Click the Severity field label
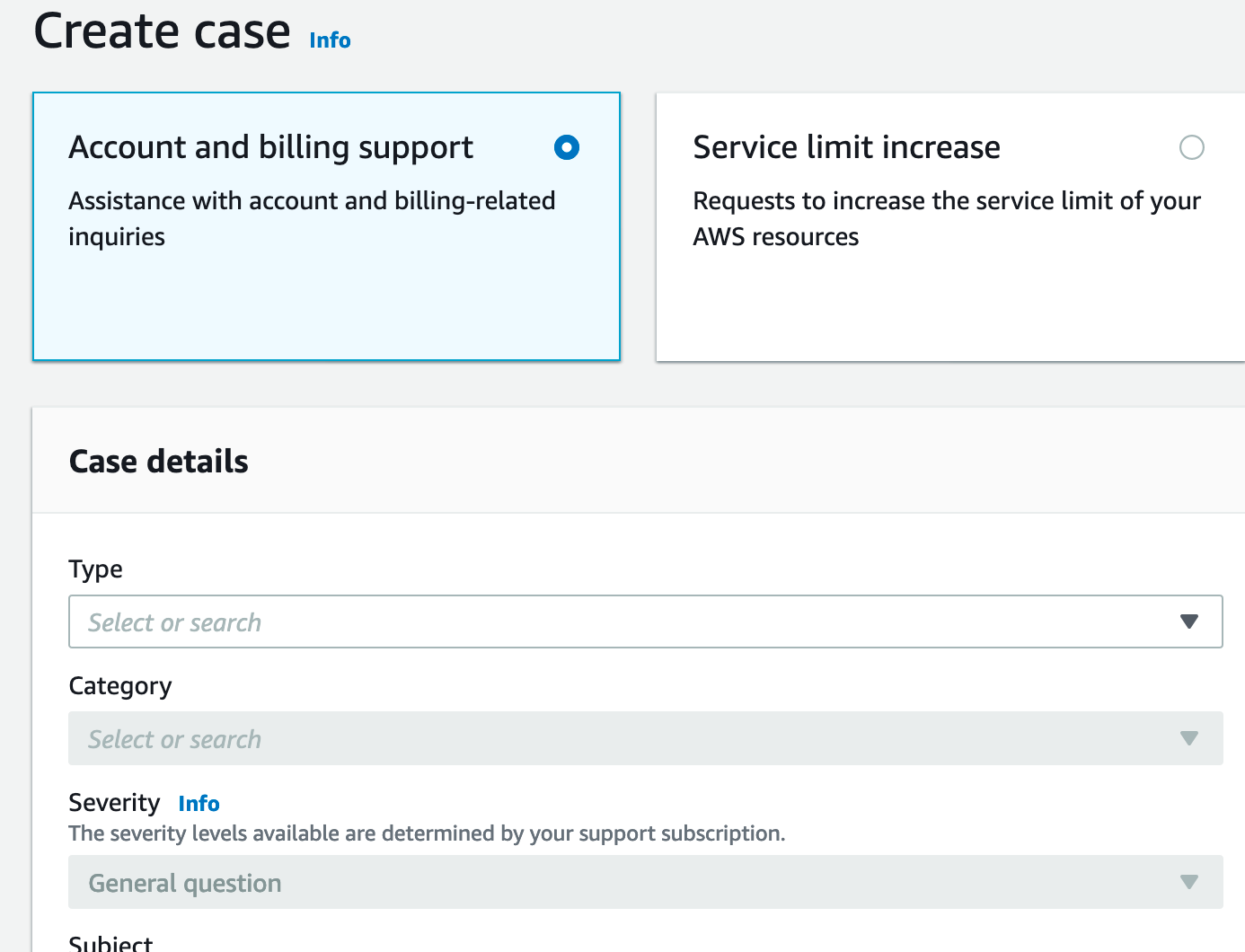The image size is (1245, 952). [114, 802]
